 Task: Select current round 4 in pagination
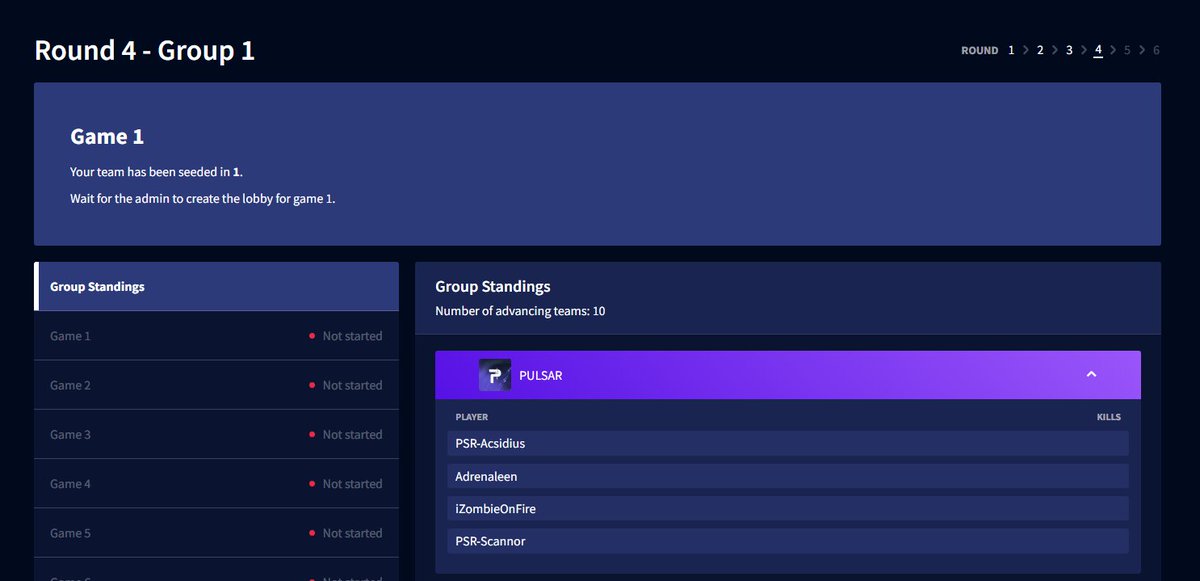[x=1098, y=50]
